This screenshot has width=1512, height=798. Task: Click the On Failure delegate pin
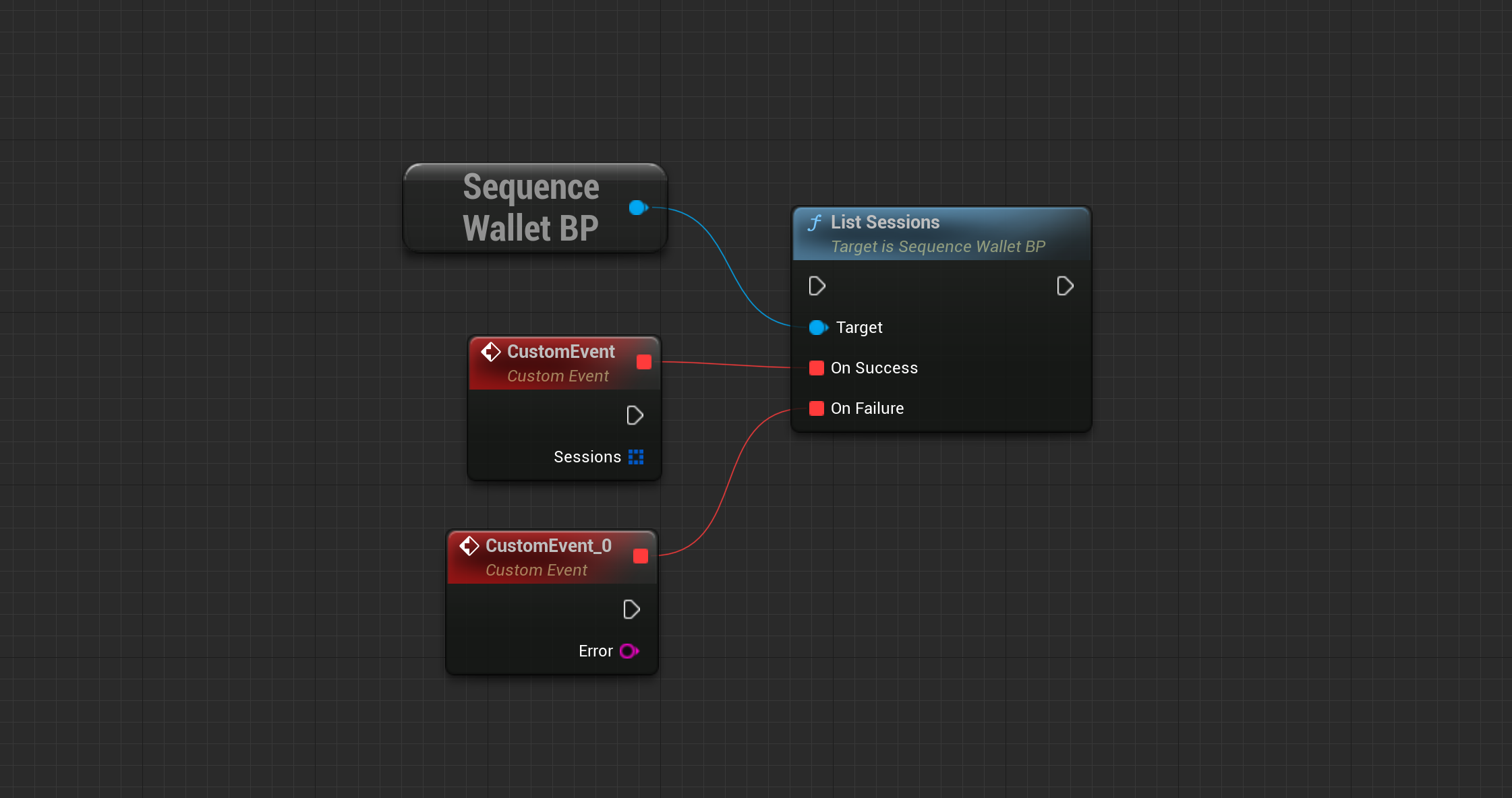[x=817, y=408]
